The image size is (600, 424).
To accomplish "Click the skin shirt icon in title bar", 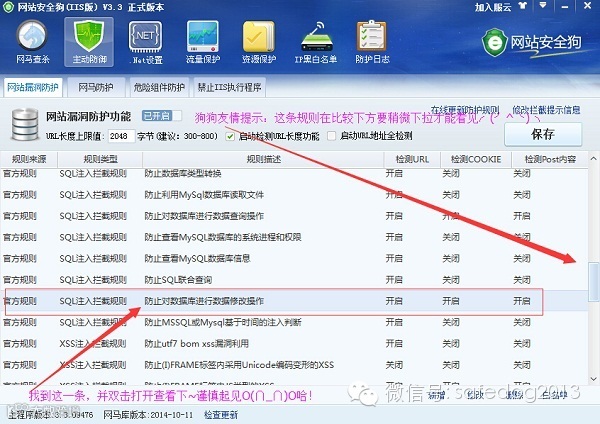I will [523, 6].
